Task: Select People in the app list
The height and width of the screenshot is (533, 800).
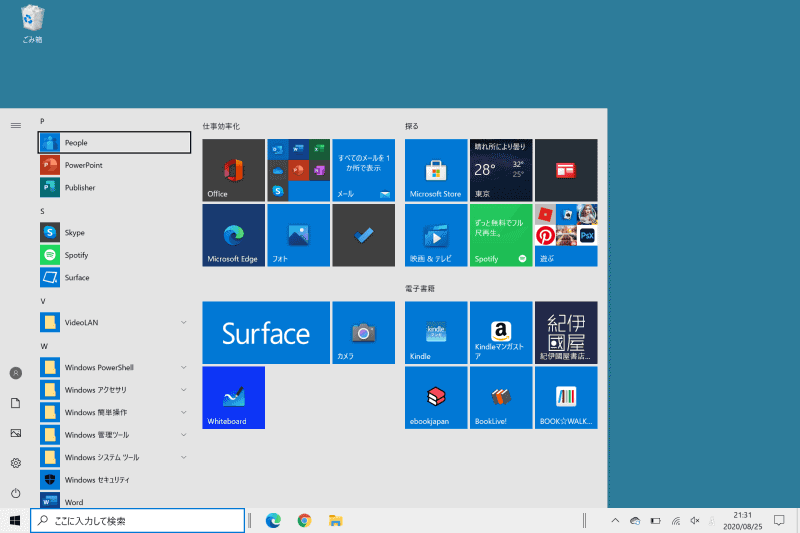Action: [x=114, y=142]
